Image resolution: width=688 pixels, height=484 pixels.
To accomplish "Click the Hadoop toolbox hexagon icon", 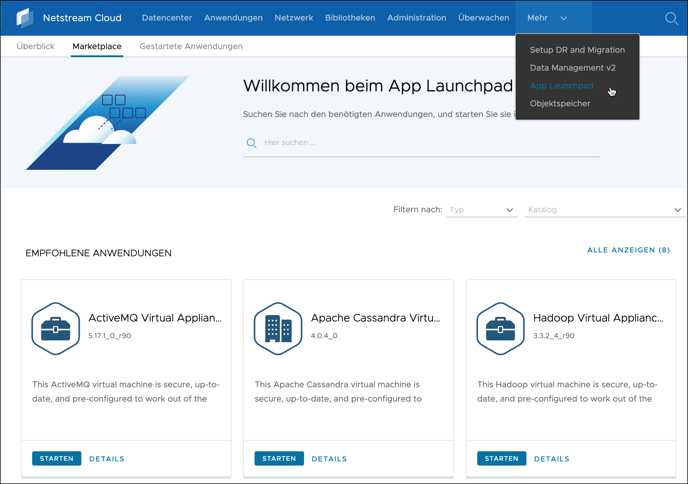I will (x=501, y=329).
